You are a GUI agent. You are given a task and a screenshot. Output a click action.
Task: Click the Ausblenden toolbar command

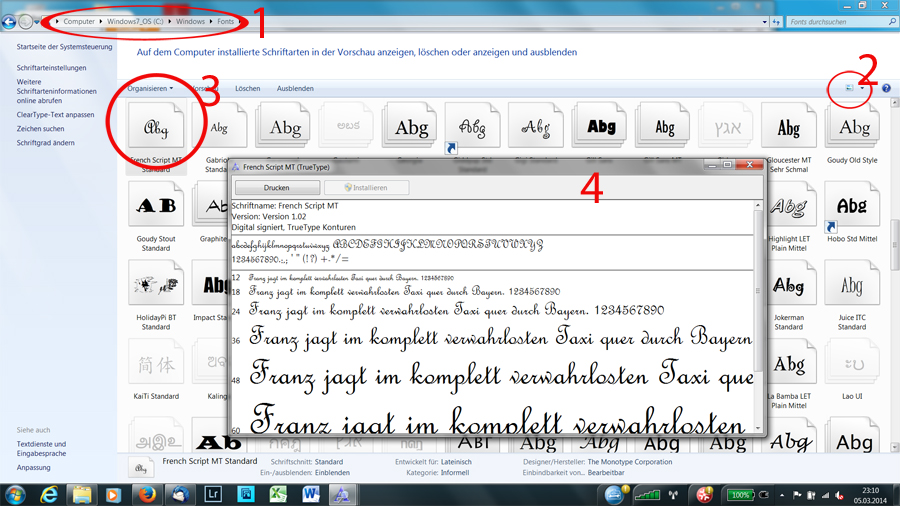(295, 88)
